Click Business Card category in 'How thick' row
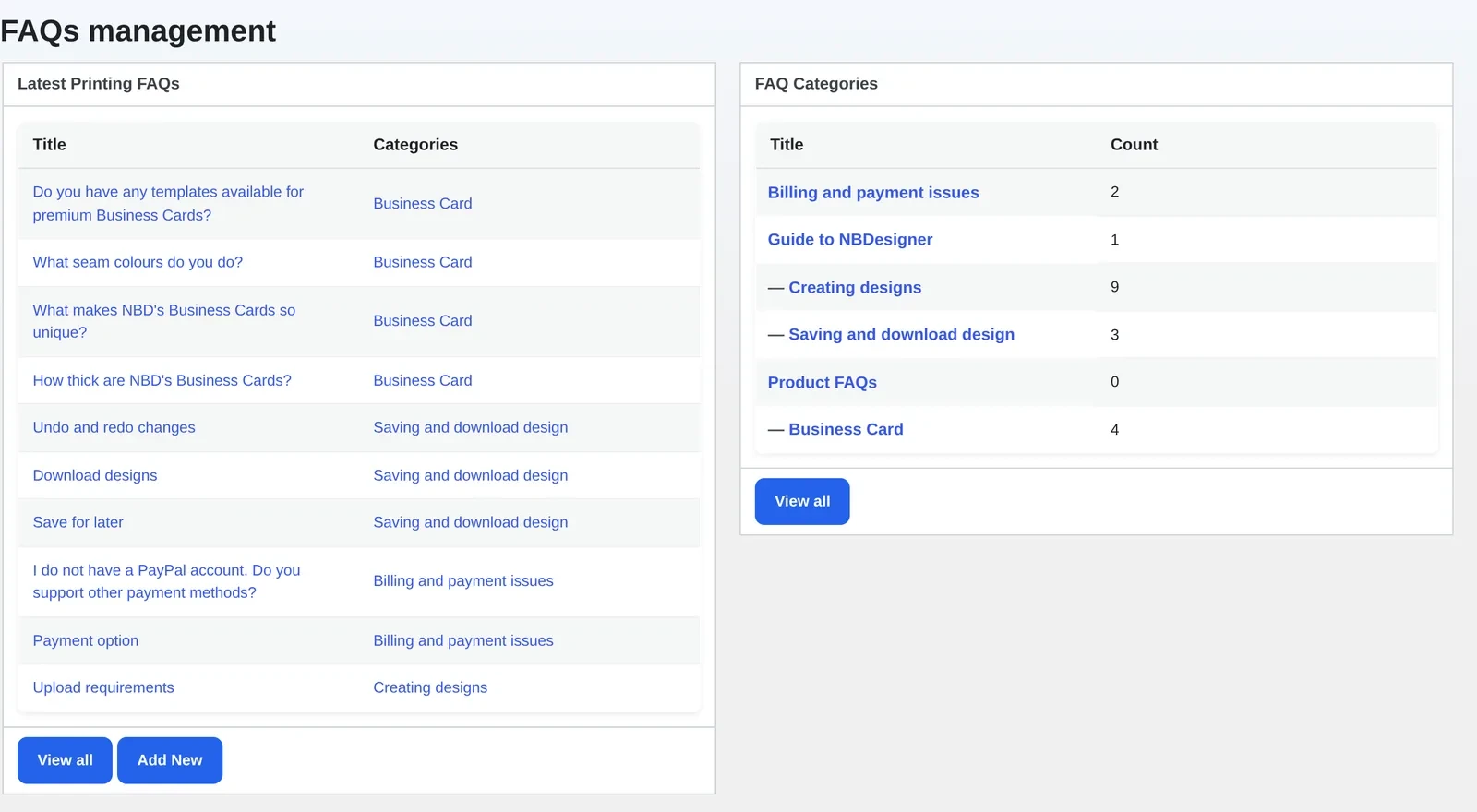Viewport: 1477px width, 812px height. click(x=423, y=380)
